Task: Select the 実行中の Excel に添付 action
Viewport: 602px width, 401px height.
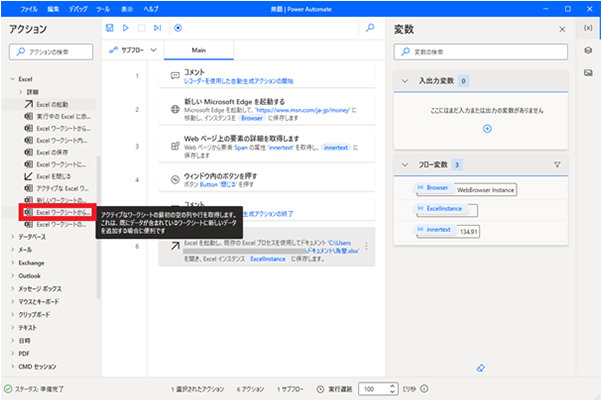Action: [x=58, y=116]
